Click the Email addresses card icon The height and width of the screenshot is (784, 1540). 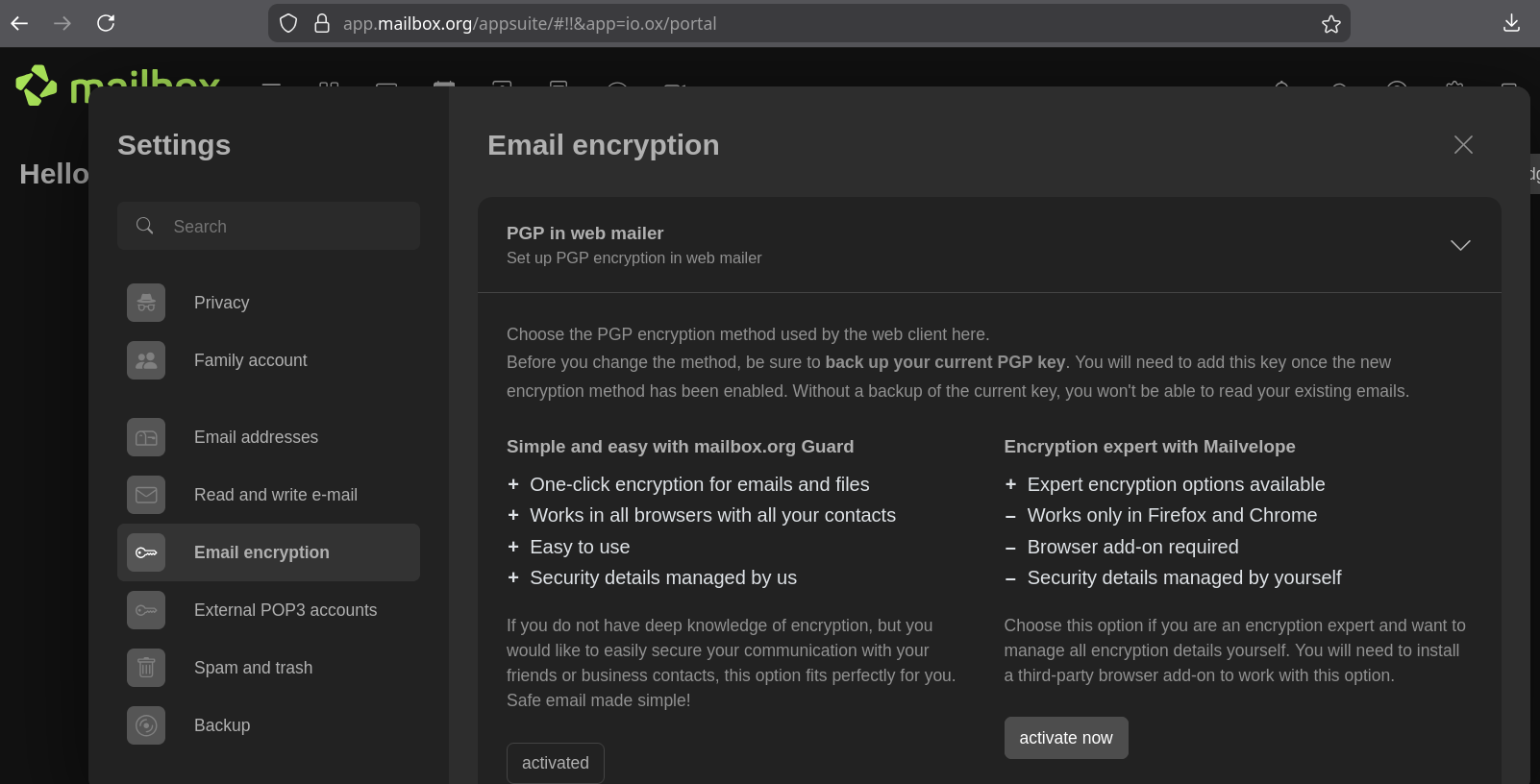[146, 437]
